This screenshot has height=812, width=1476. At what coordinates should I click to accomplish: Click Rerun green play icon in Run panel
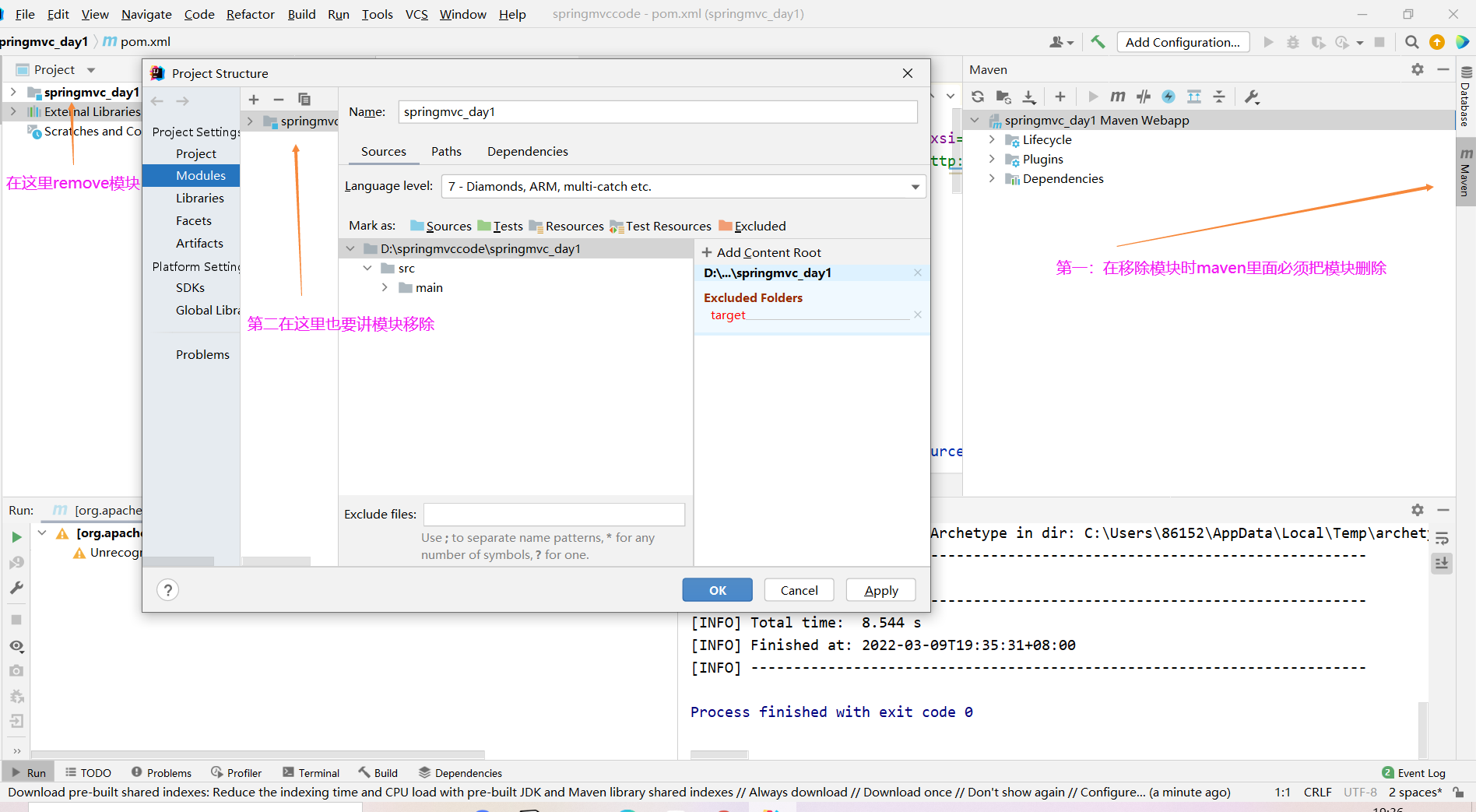[x=16, y=537]
